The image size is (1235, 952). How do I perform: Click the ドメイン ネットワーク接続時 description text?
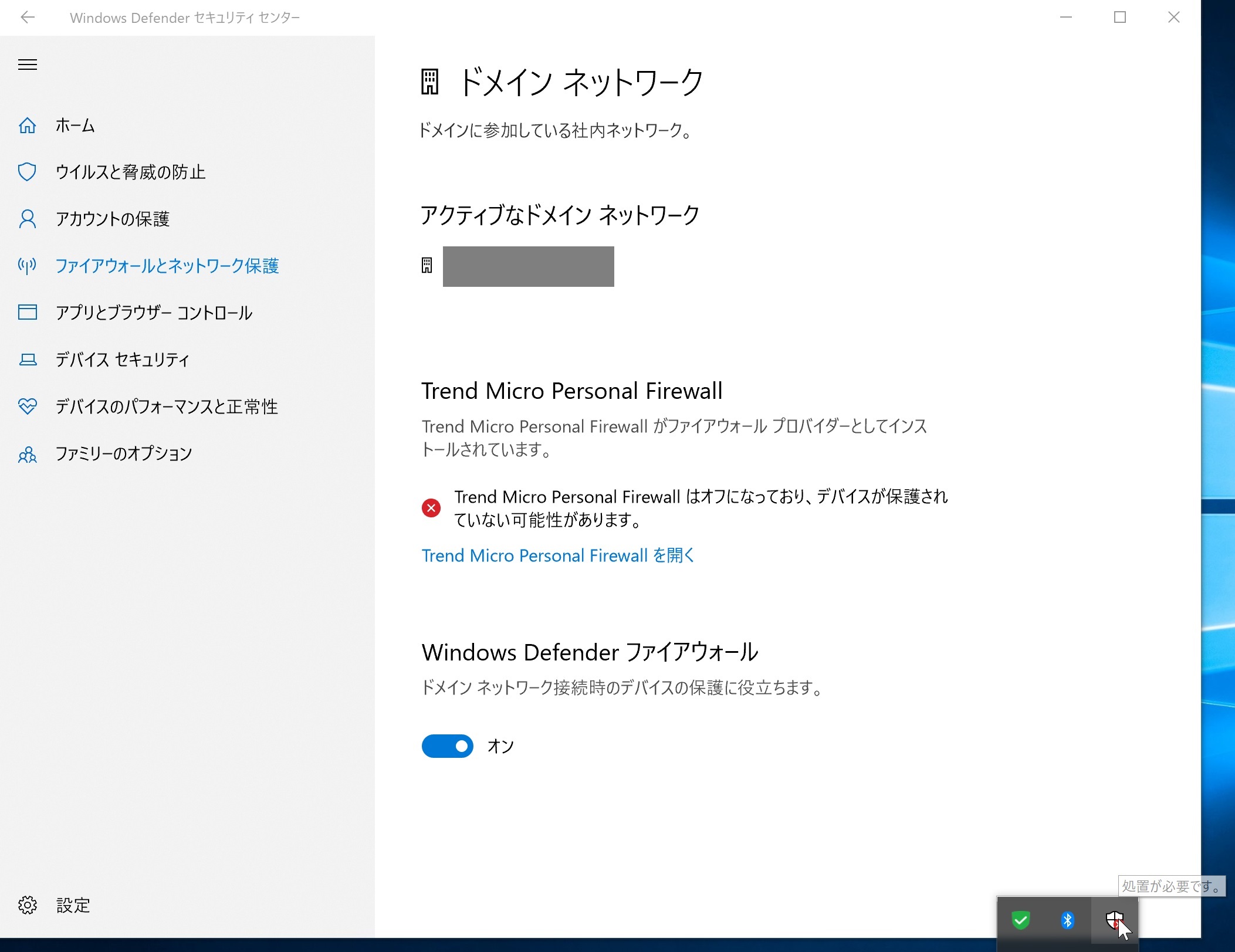point(622,687)
